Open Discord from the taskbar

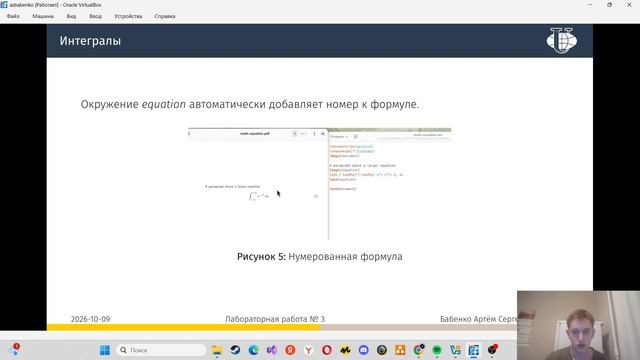click(x=364, y=350)
